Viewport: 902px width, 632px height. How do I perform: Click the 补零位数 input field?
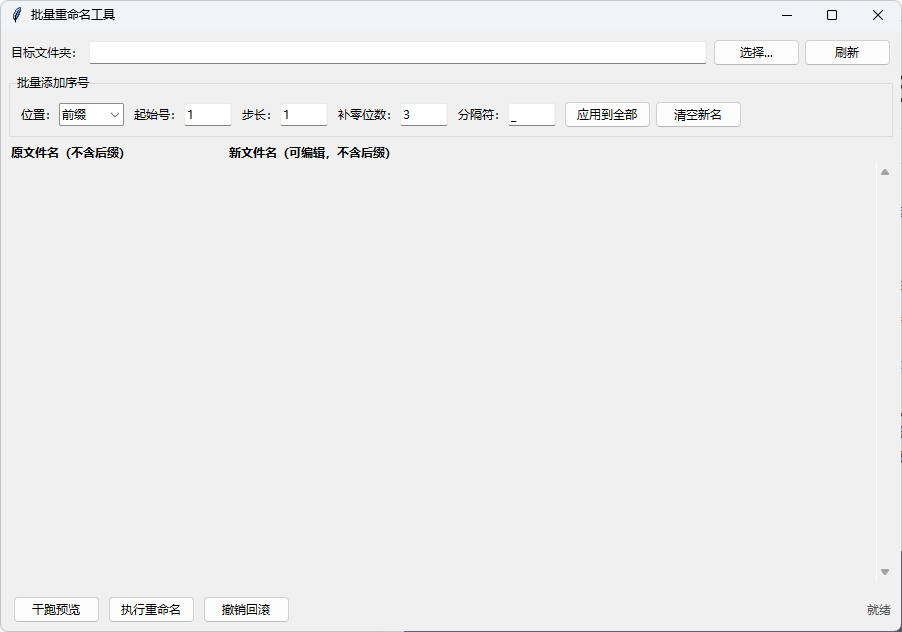[424, 114]
